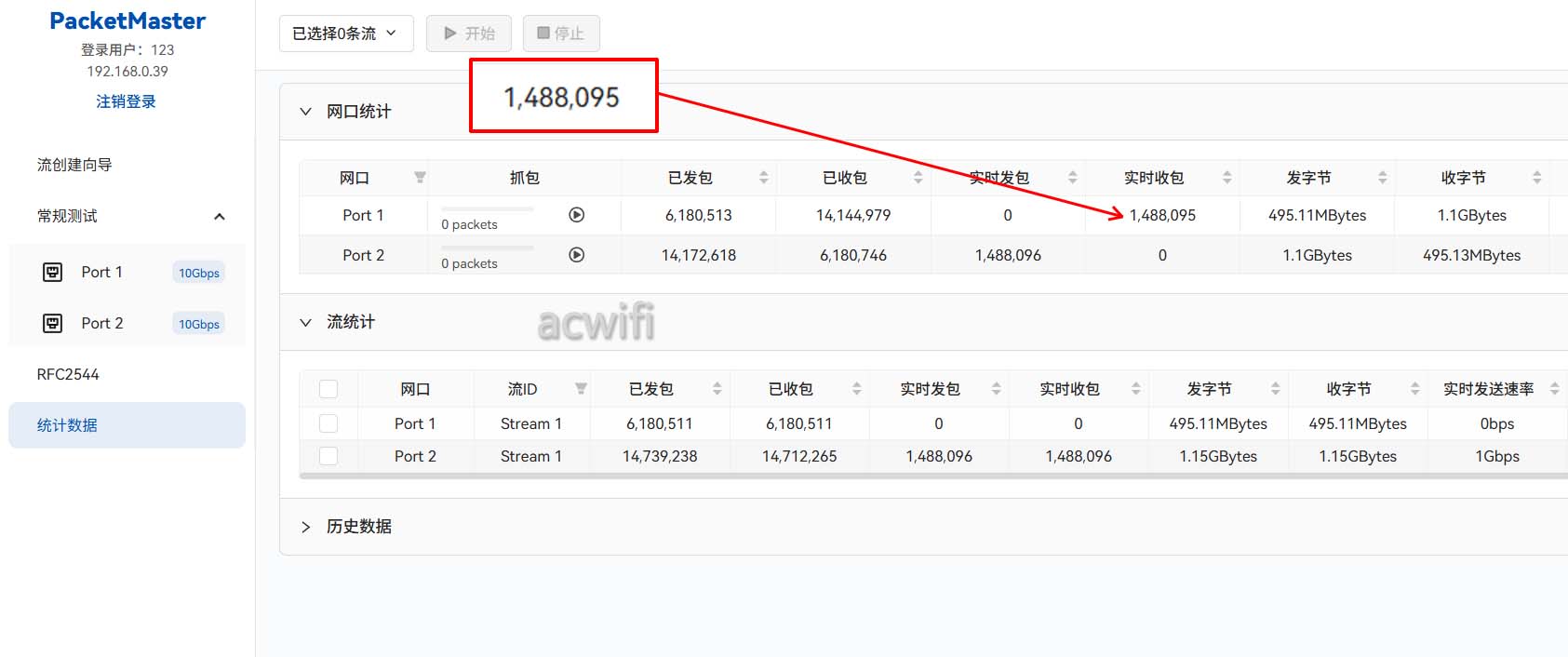
Task: Click the 0bps send rate cell
Action: coord(1497,423)
